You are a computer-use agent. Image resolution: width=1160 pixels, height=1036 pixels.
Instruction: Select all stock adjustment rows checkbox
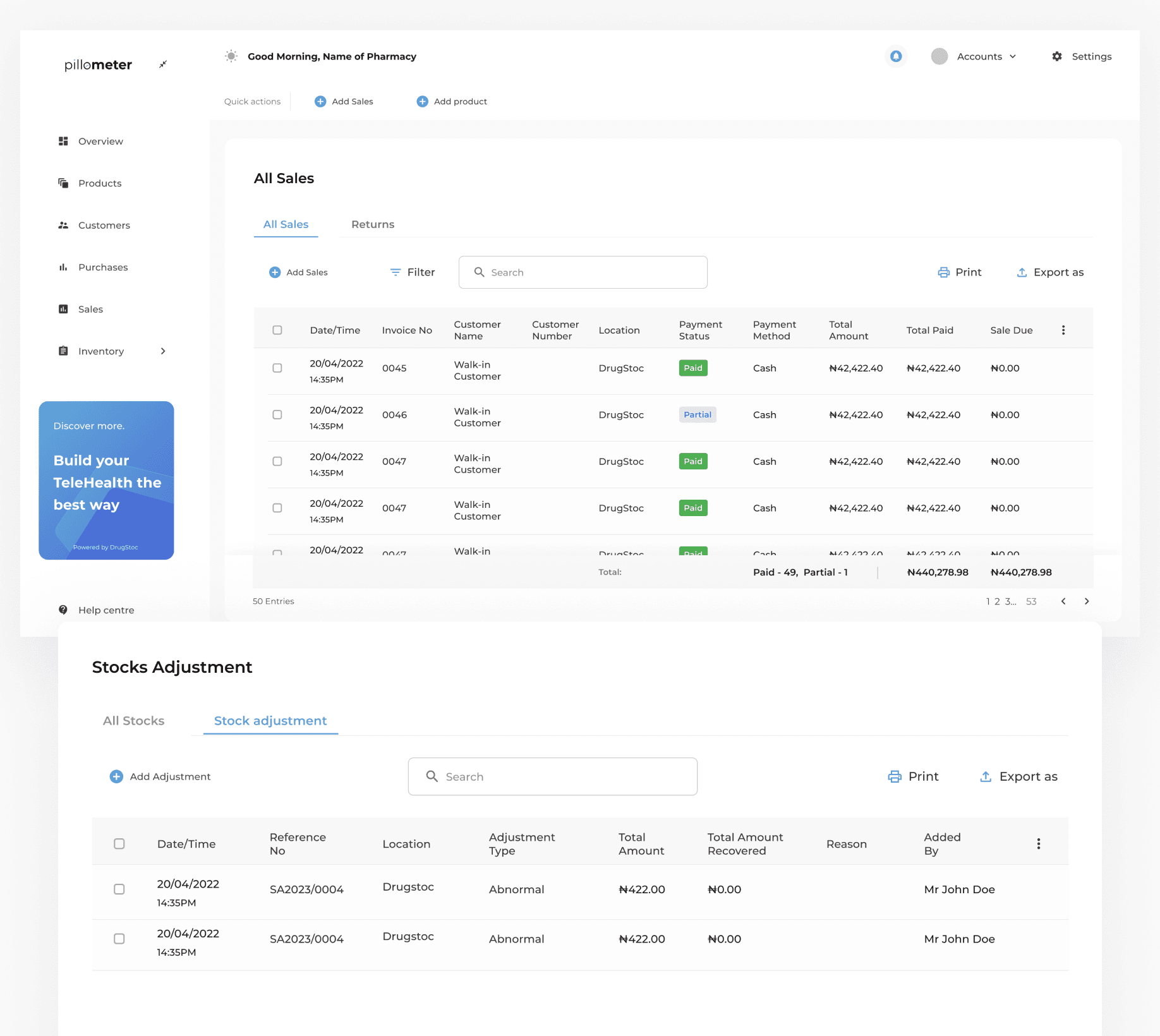tap(119, 843)
